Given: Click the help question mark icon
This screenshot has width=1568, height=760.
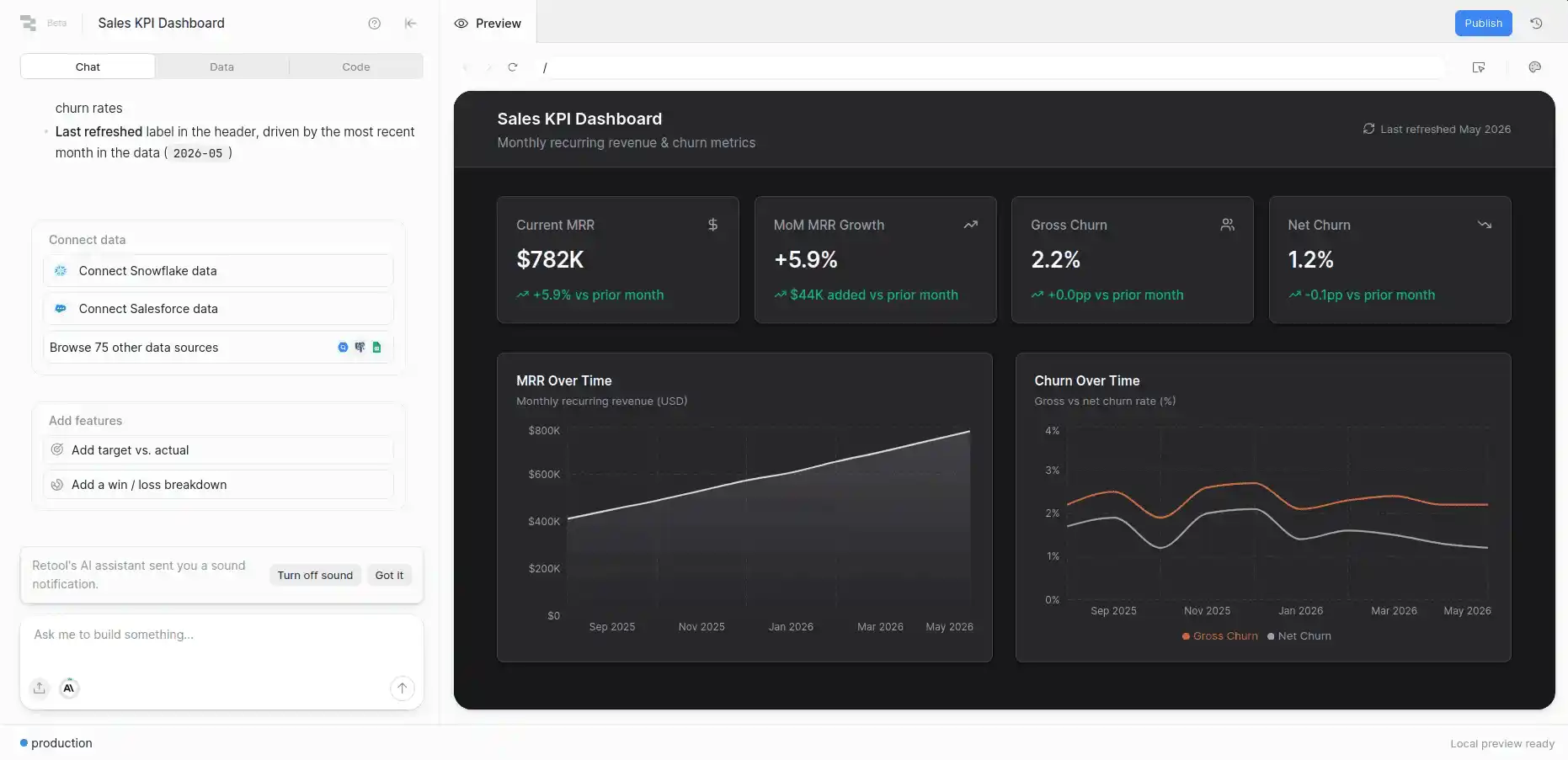Looking at the screenshot, I should coord(375,24).
